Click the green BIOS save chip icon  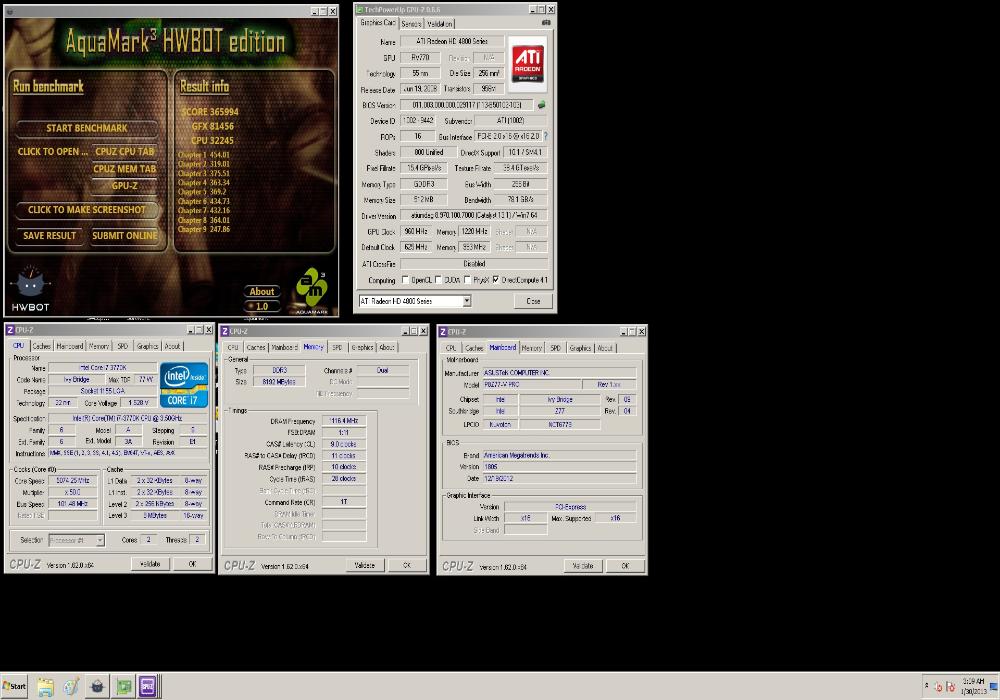(541, 105)
